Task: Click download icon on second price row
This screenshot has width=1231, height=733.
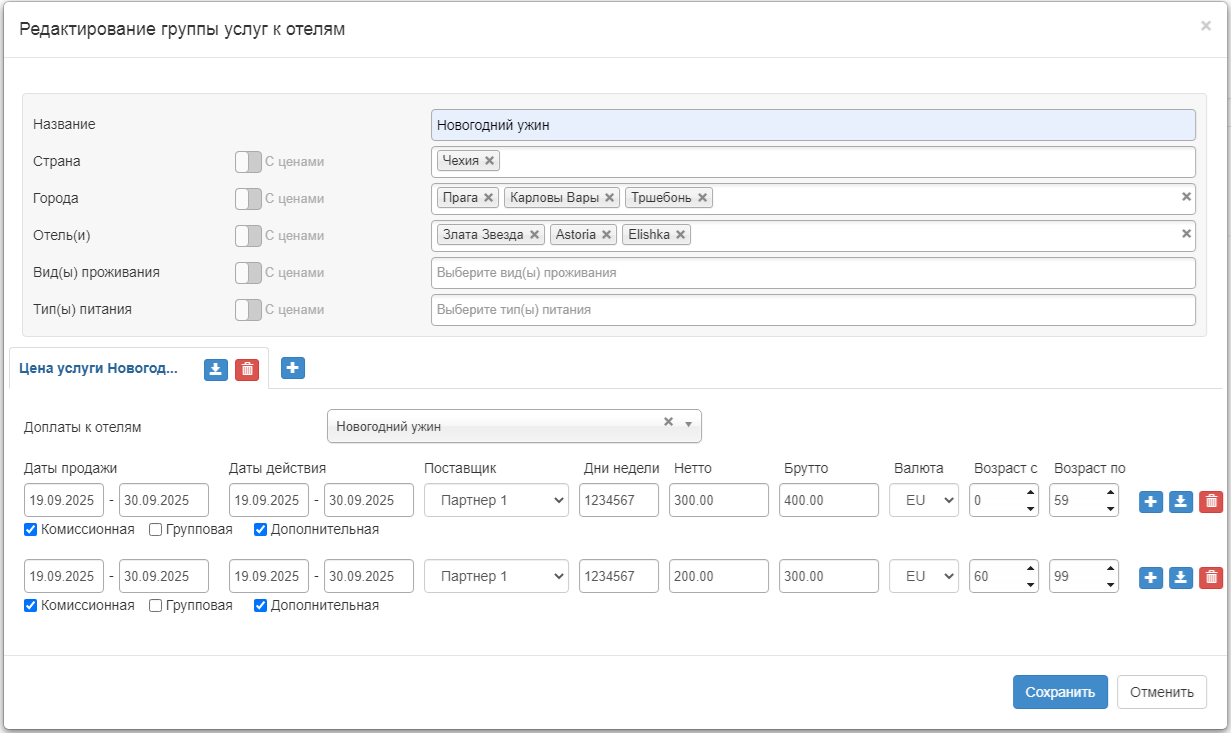Action: [1181, 577]
